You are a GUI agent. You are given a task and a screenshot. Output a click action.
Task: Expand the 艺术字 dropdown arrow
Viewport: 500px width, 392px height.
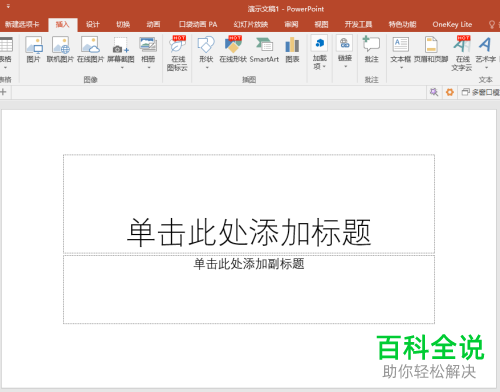coord(486,68)
